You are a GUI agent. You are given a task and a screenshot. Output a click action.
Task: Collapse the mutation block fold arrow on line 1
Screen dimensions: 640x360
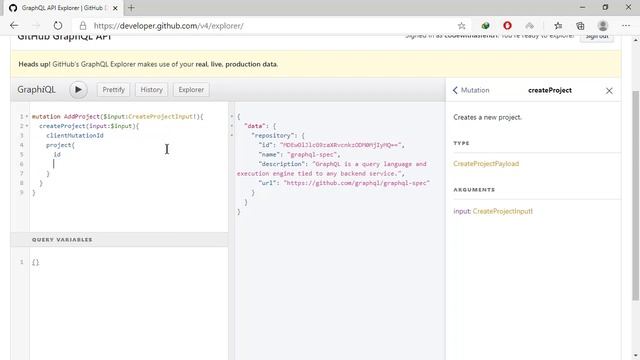tap(27, 116)
